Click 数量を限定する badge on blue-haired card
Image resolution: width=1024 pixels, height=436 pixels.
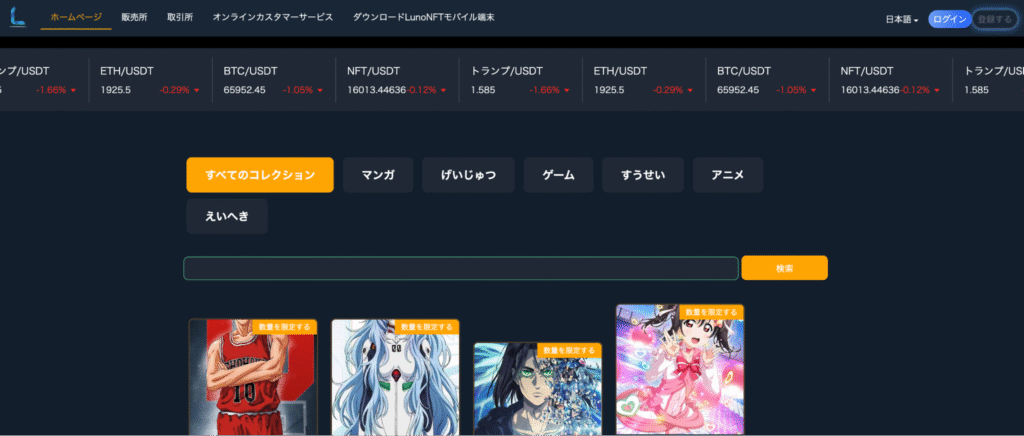426,326
